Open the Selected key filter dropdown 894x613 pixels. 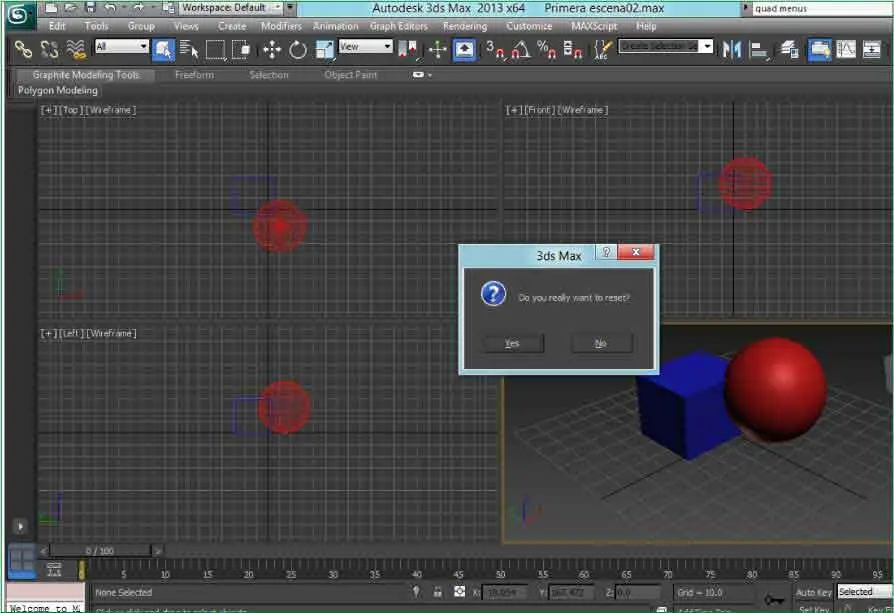(864, 592)
